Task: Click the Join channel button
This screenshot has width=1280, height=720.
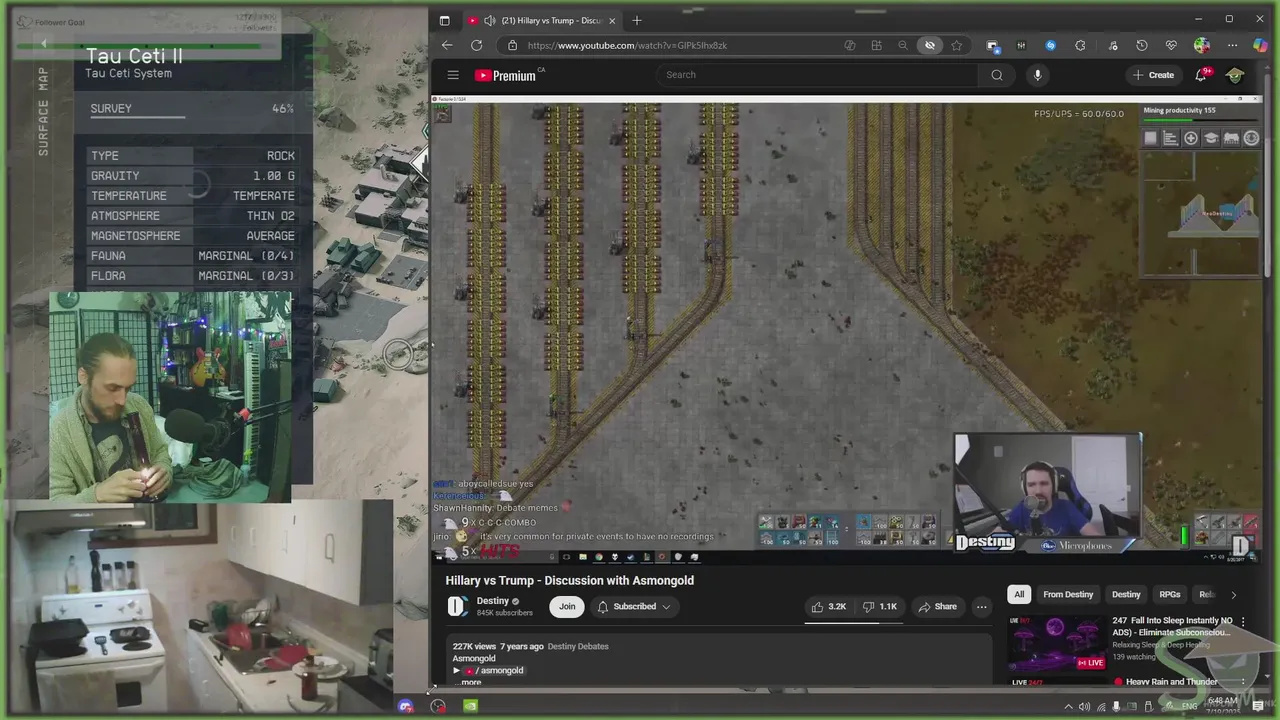Action: coord(567,606)
